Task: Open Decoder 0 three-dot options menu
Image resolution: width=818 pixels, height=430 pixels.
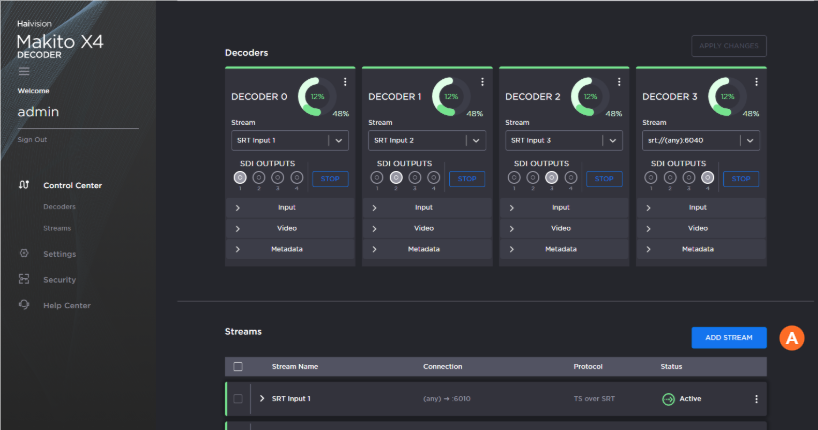Action: click(345, 82)
